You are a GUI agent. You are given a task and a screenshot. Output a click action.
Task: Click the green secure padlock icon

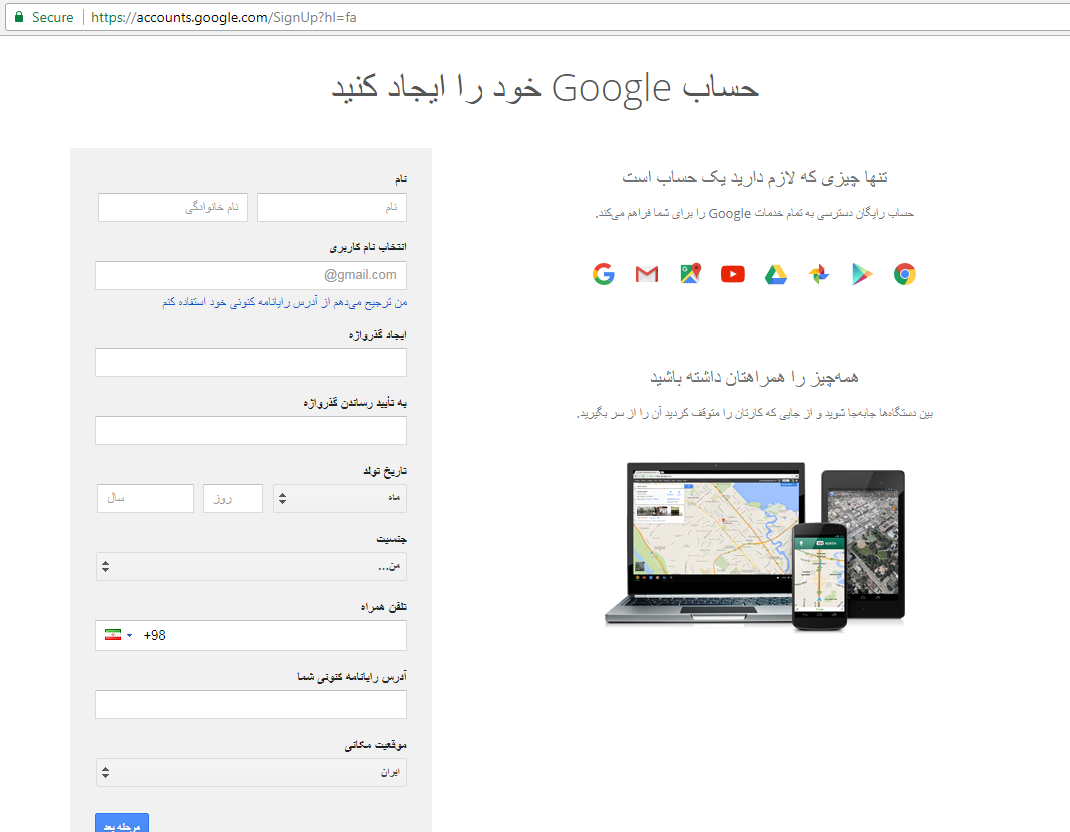tap(19, 17)
